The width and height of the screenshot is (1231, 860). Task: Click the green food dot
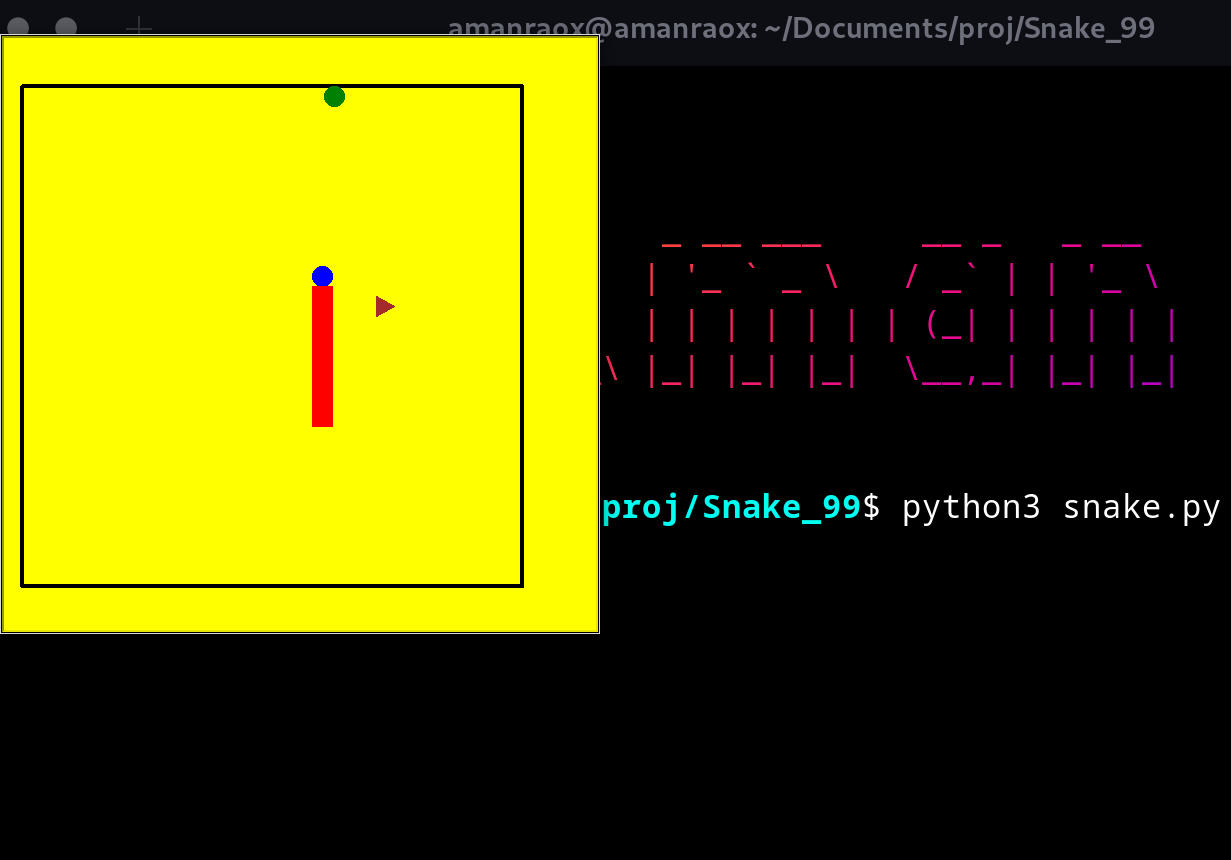tap(334, 97)
